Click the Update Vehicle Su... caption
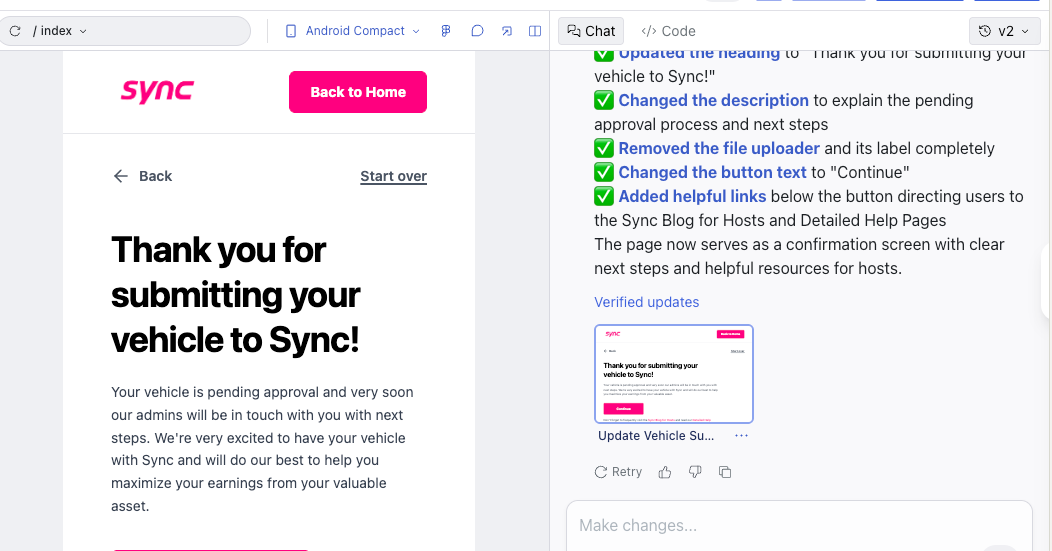 (x=655, y=436)
